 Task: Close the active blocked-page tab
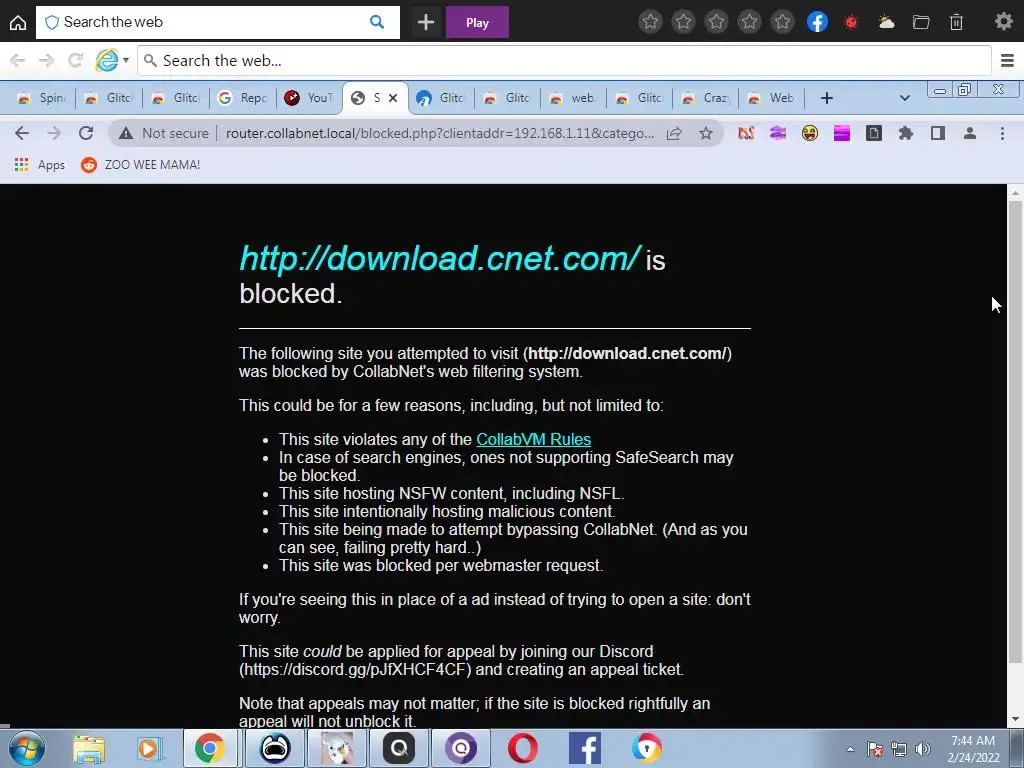(393, 98)
